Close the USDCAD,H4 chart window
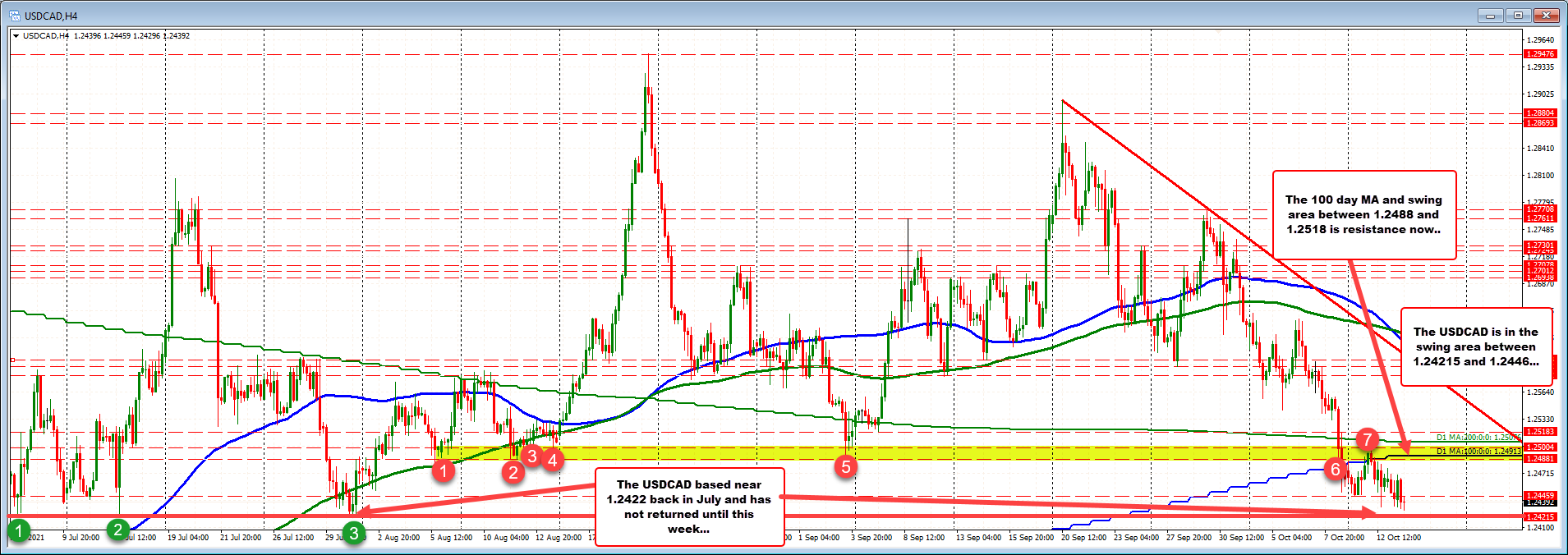This screenshot has width=1568, height=555. pyautogui.click(x=1548, y=16)
